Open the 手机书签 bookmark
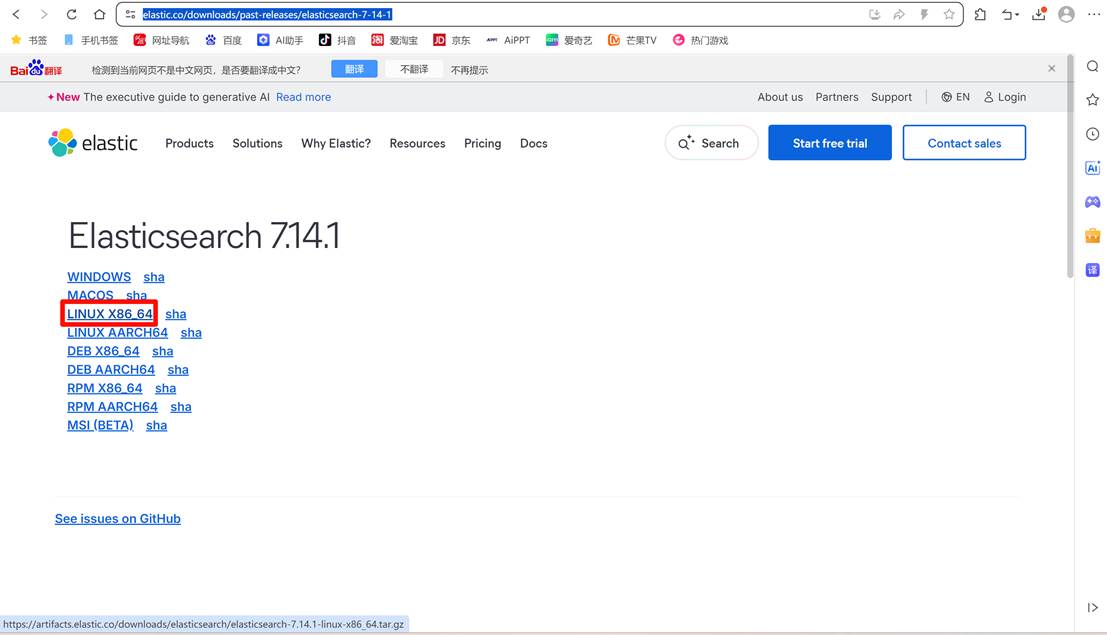The width and height of the screenshot is (1107, 635). coord(91,40)
